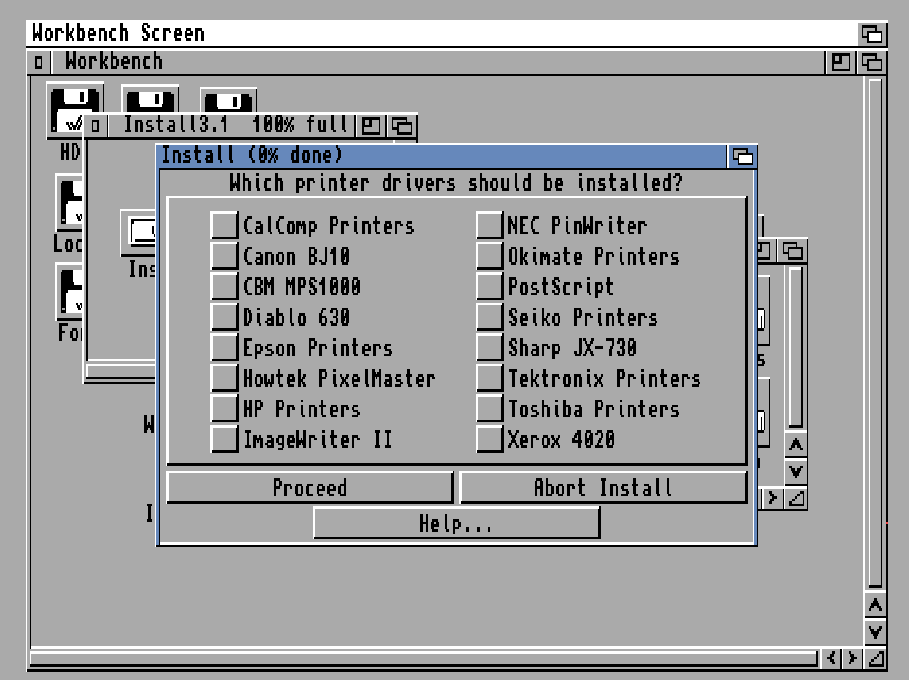Click Workbench window scroll left arrow

(x=831, y=658)
